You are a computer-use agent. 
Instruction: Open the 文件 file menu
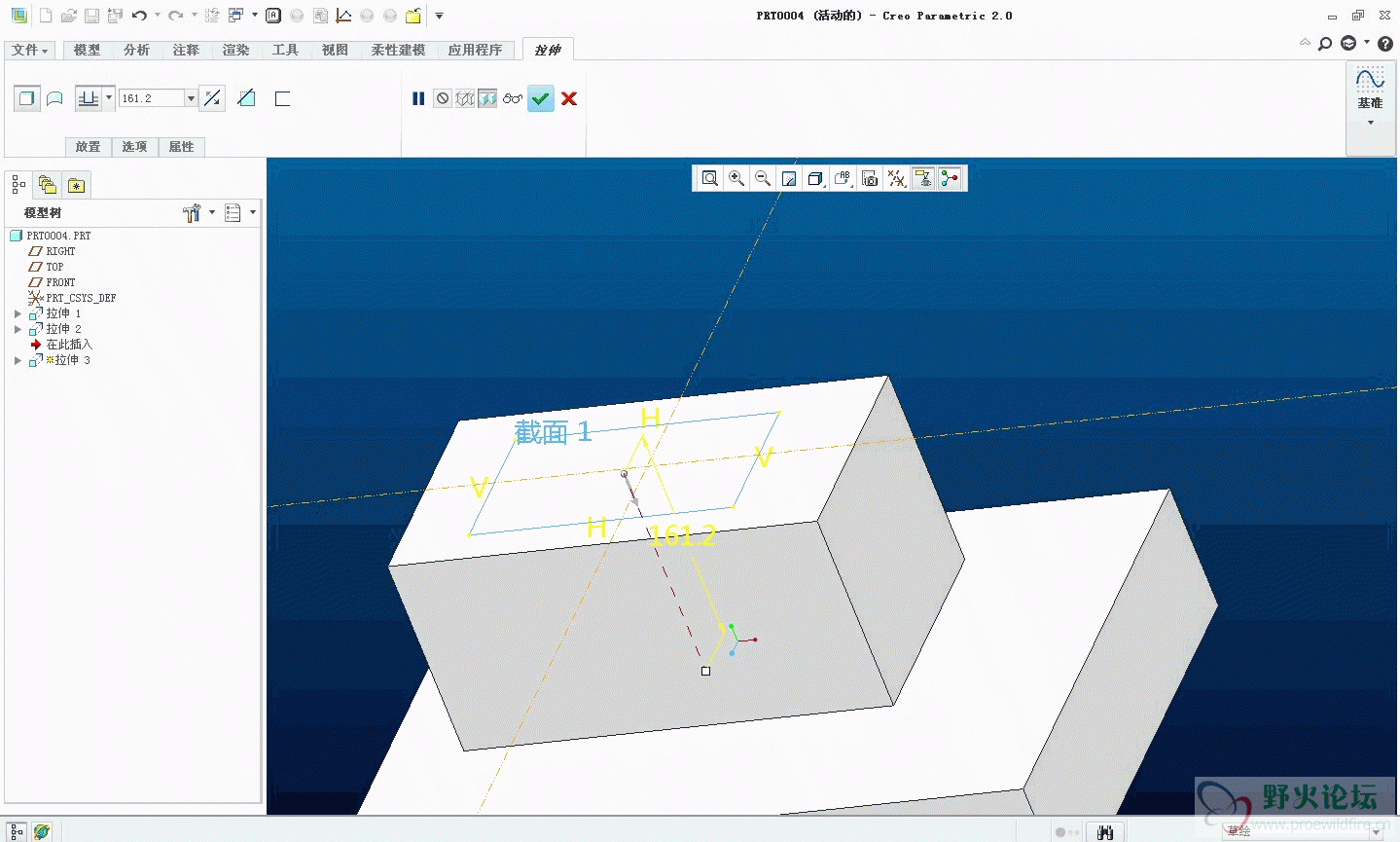point(29,50)
